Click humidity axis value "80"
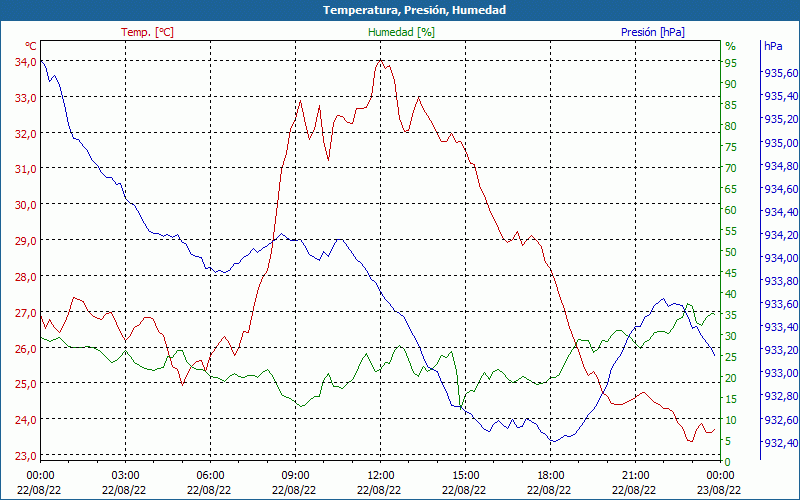The height and width of the screenshot is (500, 800). pos(731,126)
